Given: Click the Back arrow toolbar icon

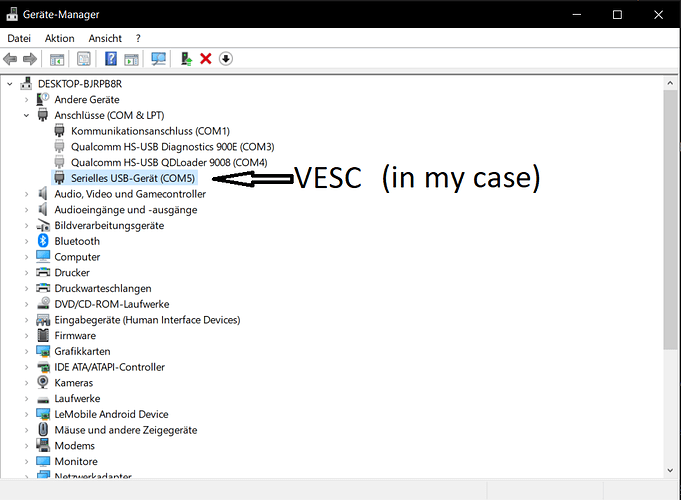Looking at the screenshot, I should (x=10, y=59).
